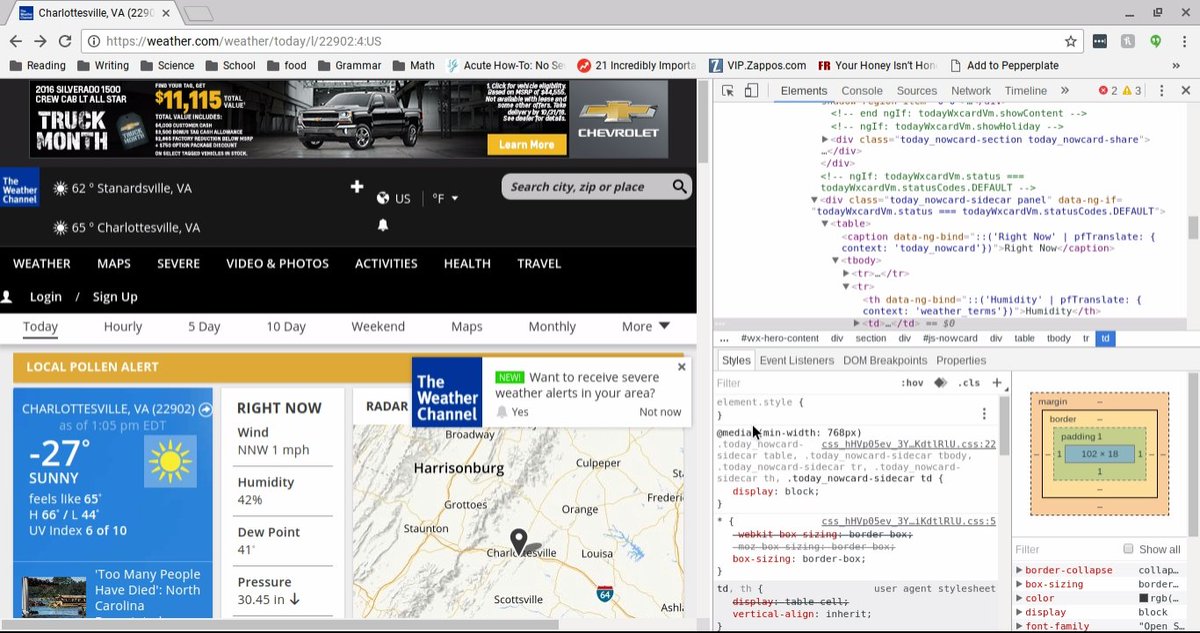Image resolution: width=1200 pixels, height=633 pixels.
Task: Open the Properties sidebar tab
Action: pos(961,360)
